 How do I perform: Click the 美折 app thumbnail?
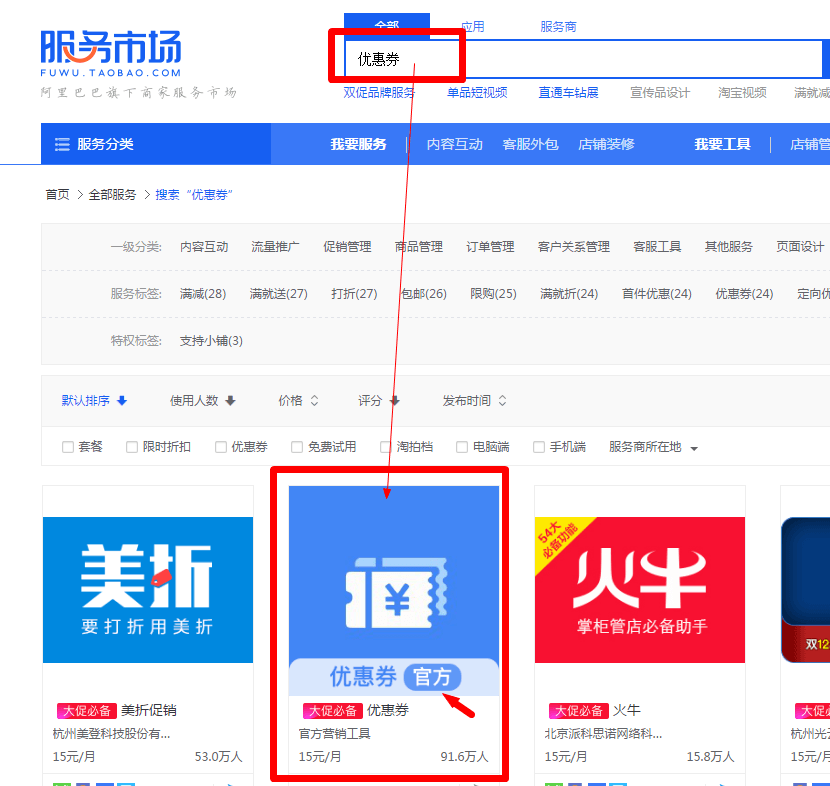point(148,590)
